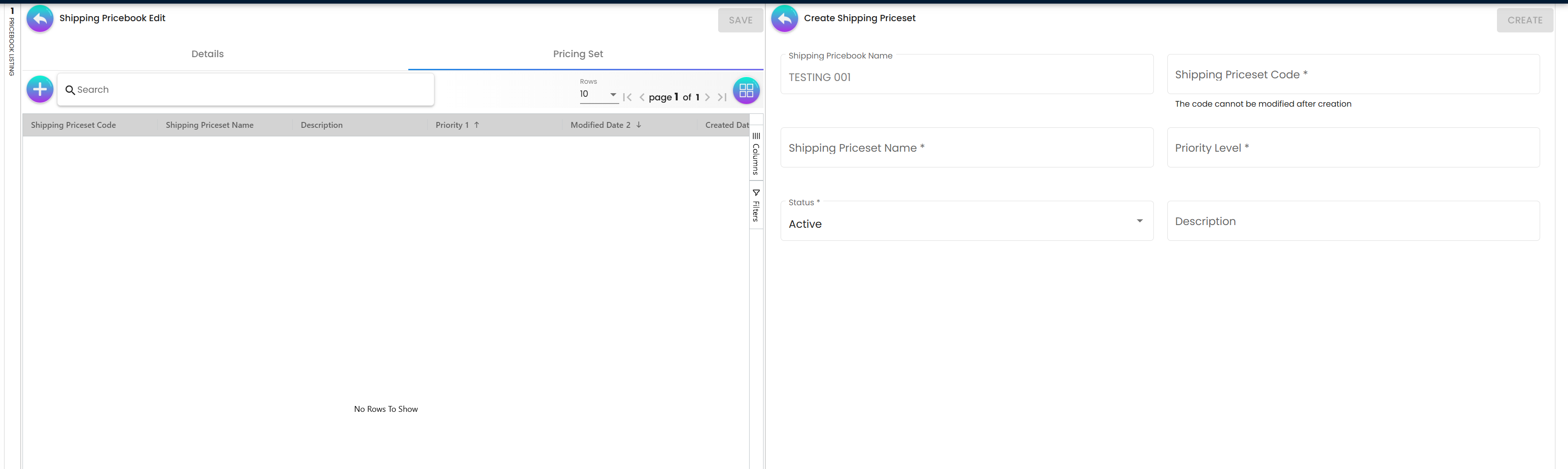Viewport: 1568px width, 469px height.
Task: Toggle descending sort on Modified Date 2 column
Action: (x=604, y=125)
